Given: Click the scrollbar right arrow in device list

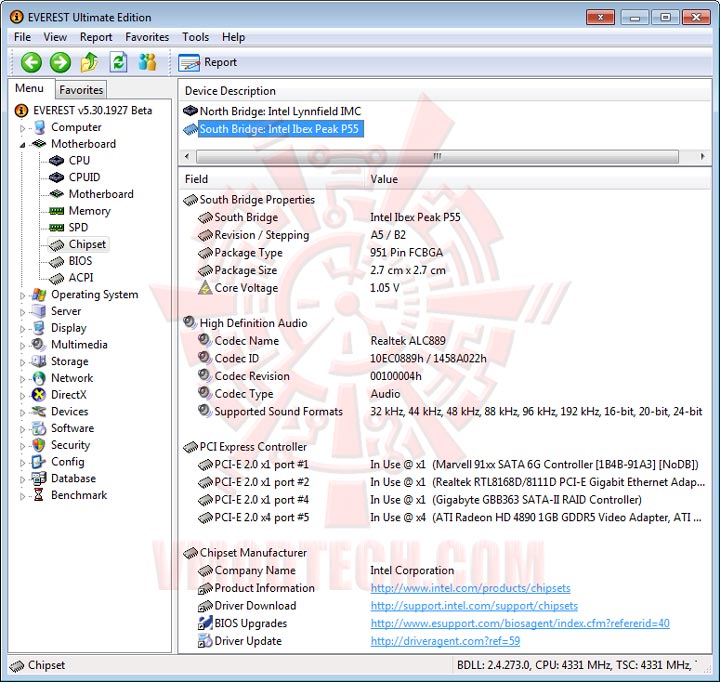Looking at the screenshot, I should click(x=703, y=156).
